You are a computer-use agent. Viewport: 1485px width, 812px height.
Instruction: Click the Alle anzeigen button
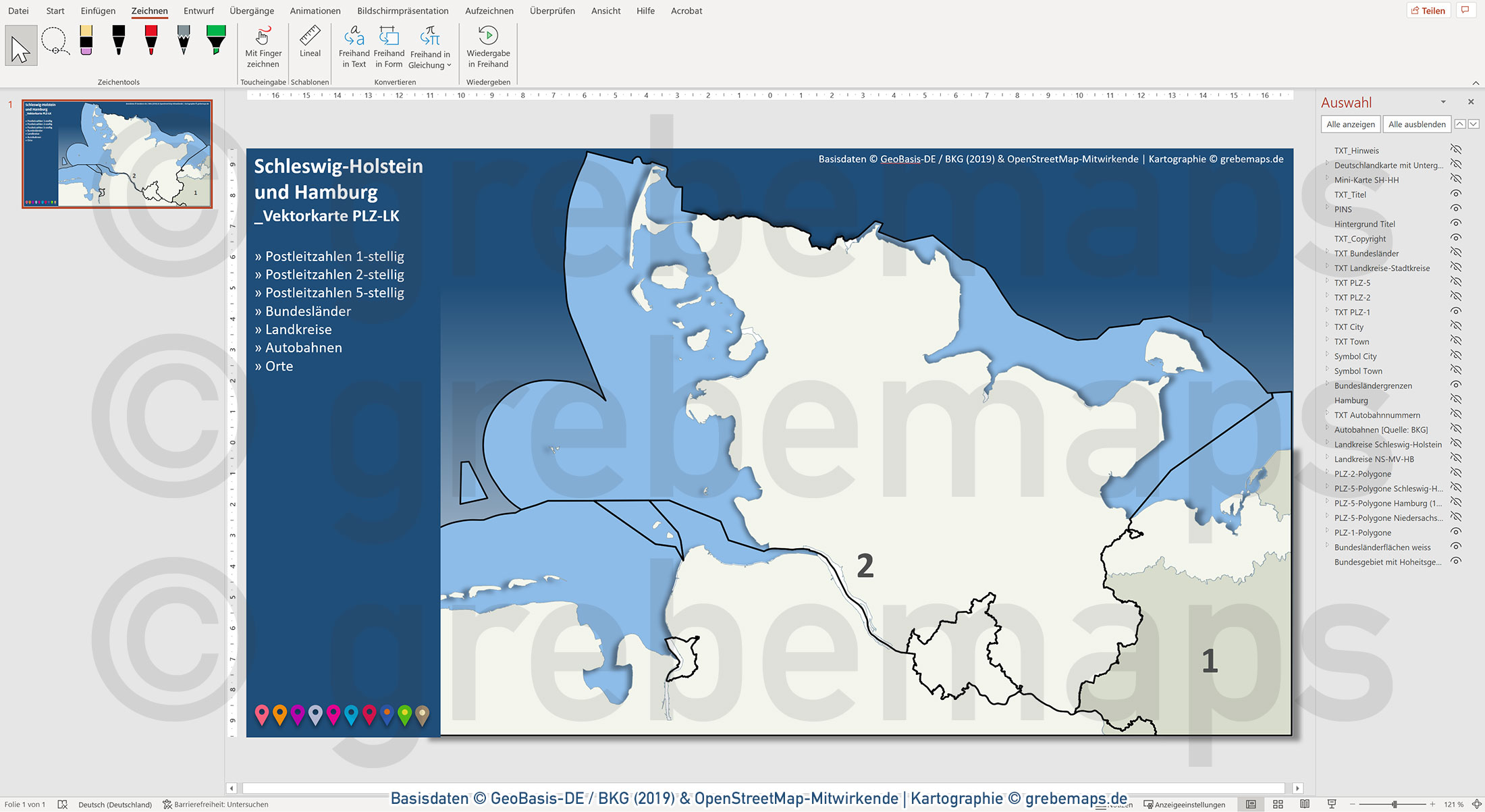click(1350, 124)
